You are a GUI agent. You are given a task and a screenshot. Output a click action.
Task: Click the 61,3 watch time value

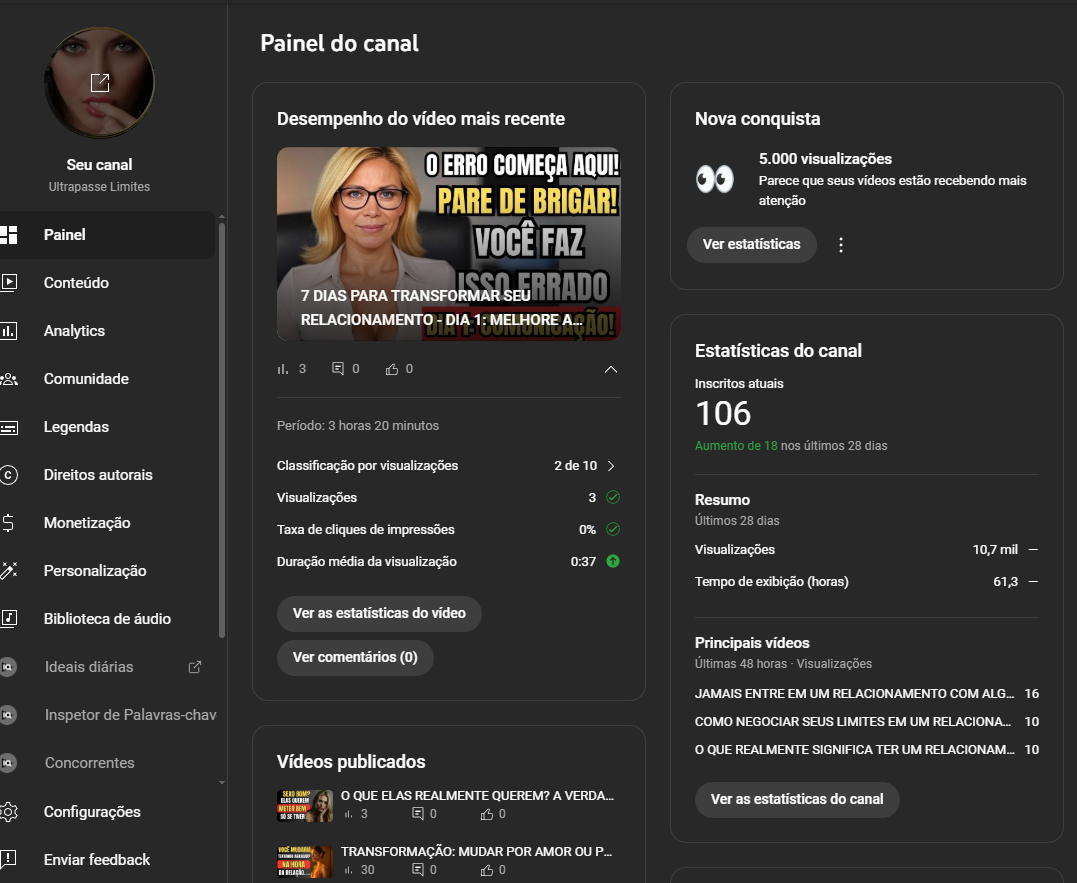click(x=1006, y=582)
